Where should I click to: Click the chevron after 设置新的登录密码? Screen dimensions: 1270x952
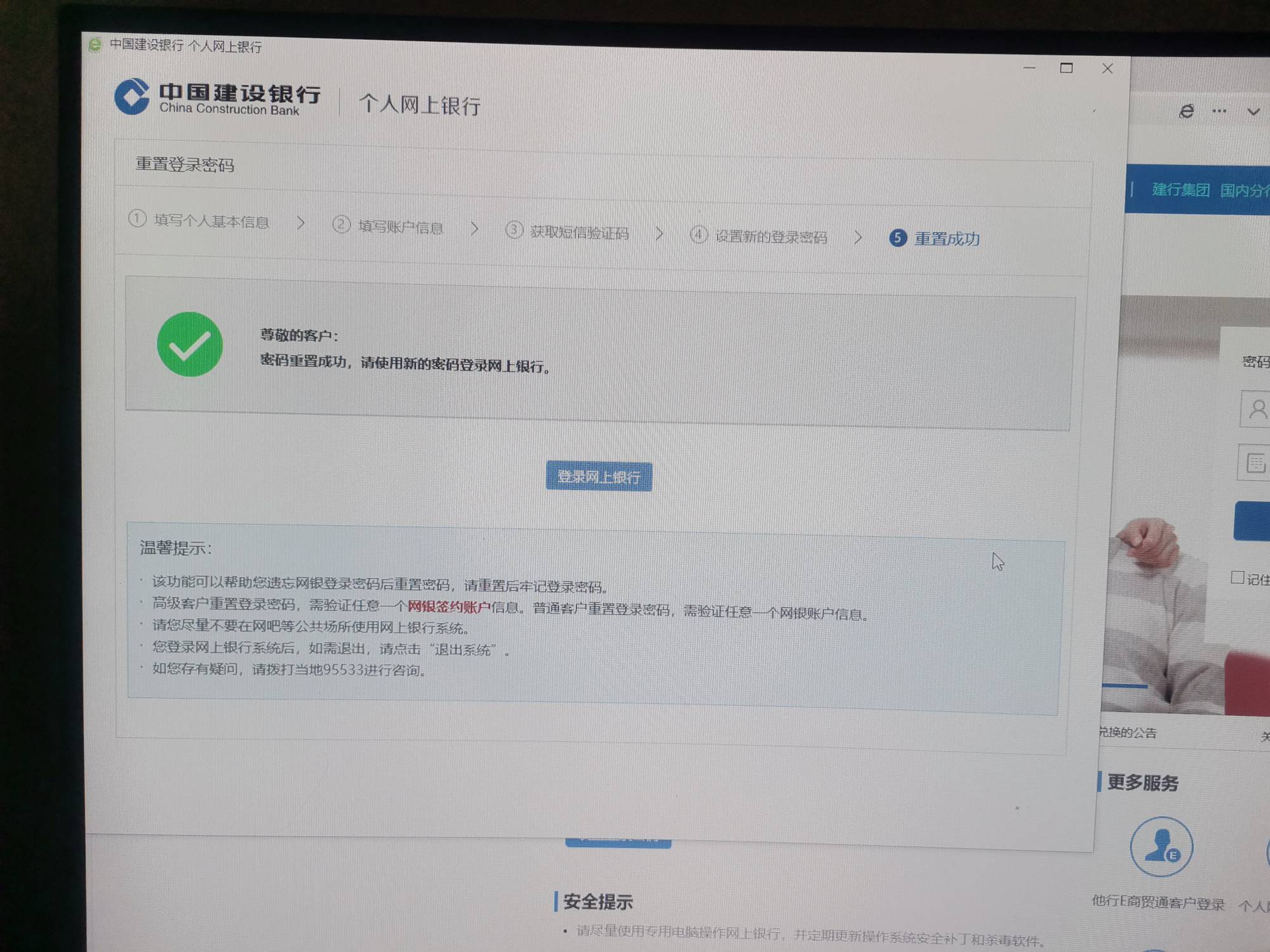point(859,237)
